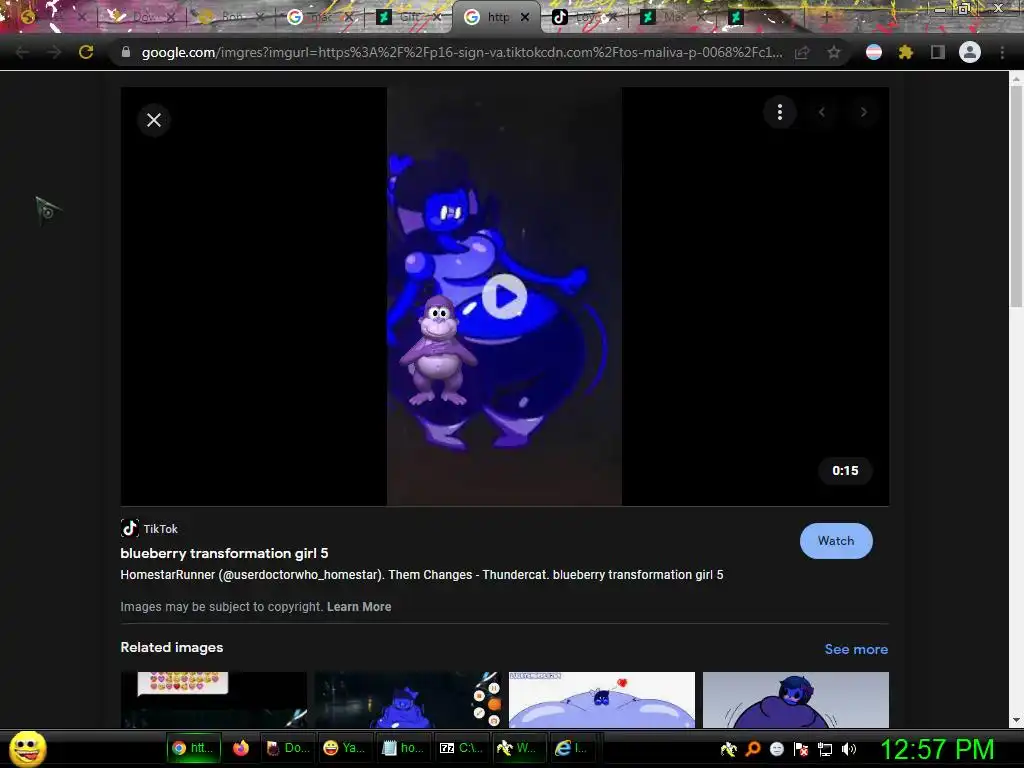The width and height of the screenshot is (1024, 768).
Task: Click the 0:15 video duration badge
Action: tap(845, 471)
